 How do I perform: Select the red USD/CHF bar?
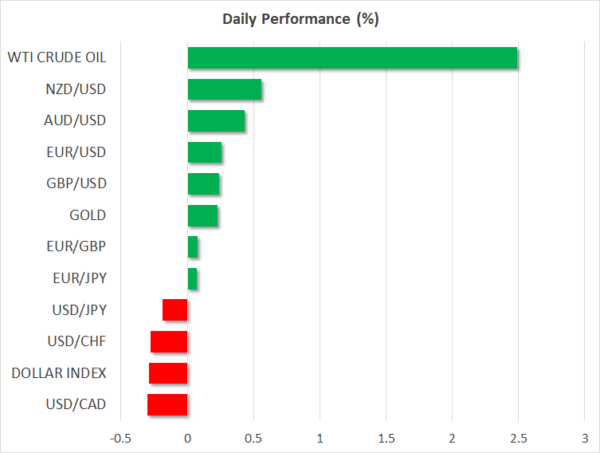(x=169, y=342)
